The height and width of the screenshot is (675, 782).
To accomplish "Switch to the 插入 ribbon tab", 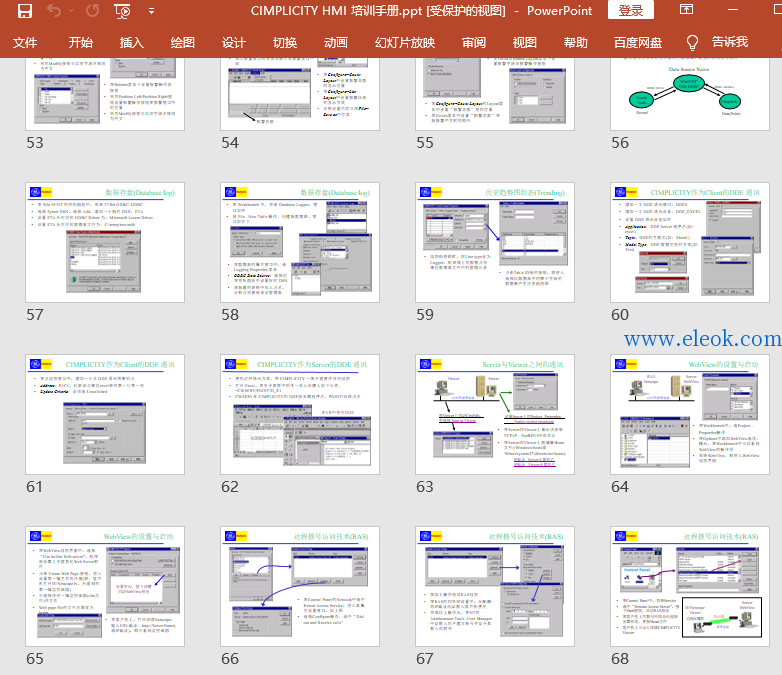I will coord(132,43).
